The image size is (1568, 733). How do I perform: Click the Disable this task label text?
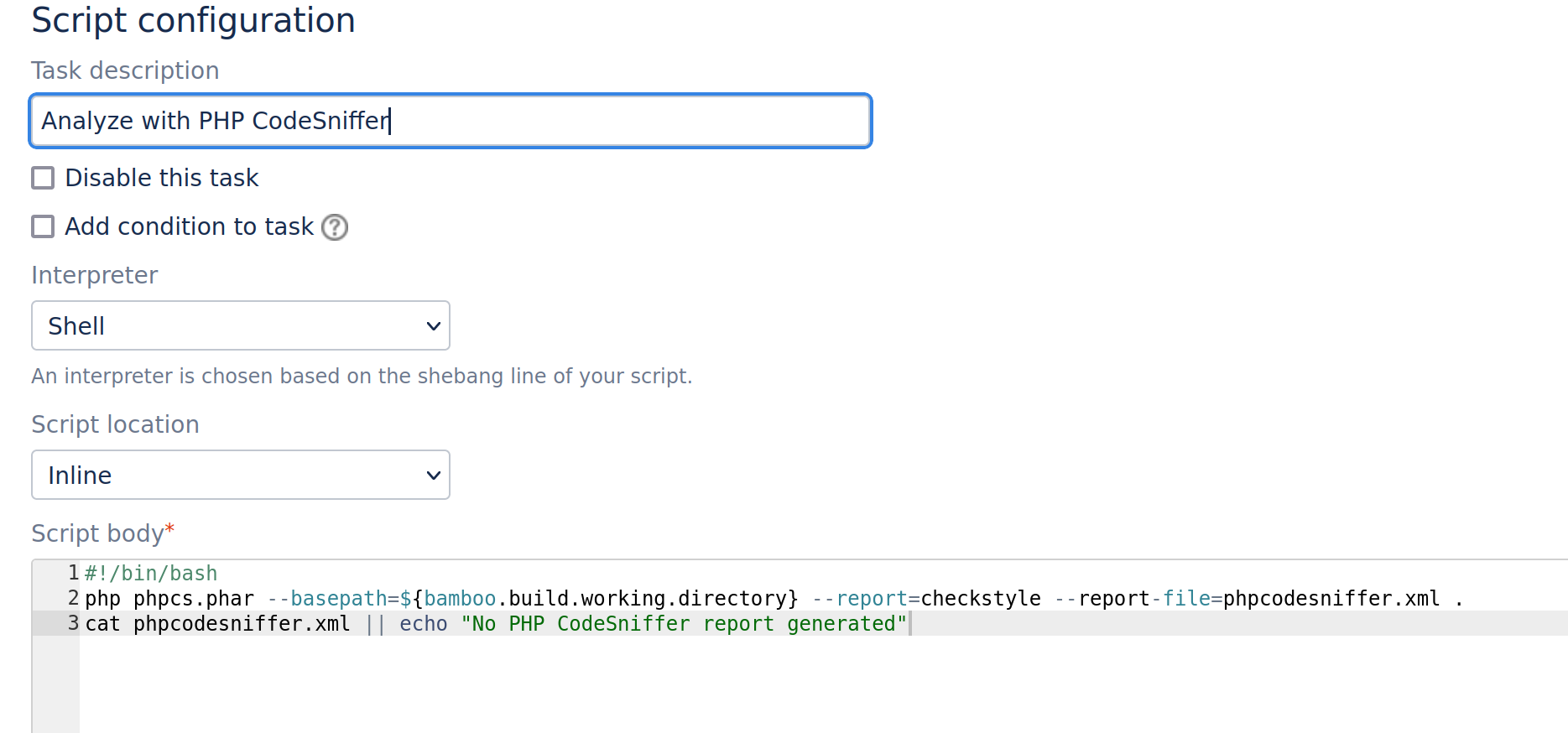[x=162, y=178]
